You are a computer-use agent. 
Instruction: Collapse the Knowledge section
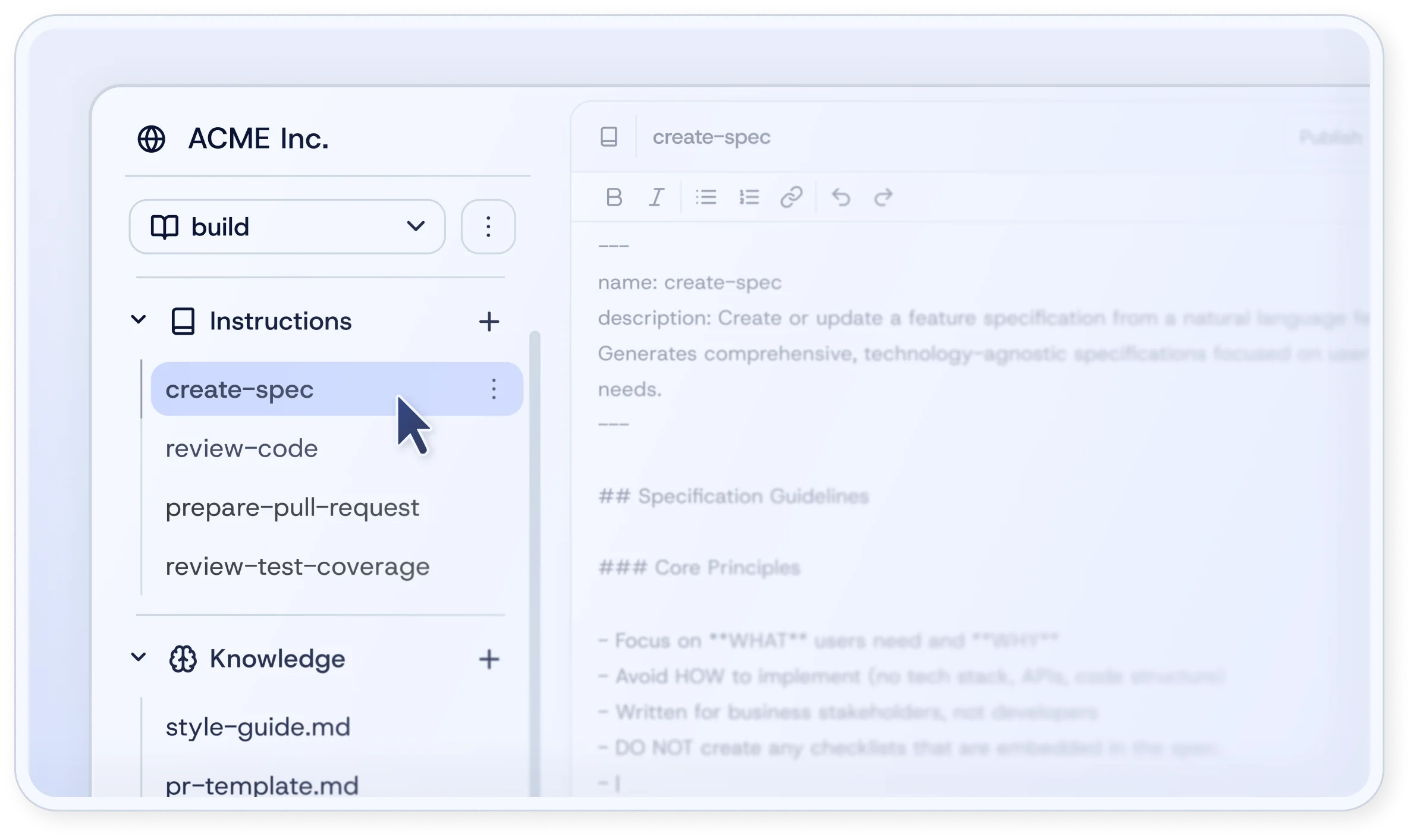pos(138,659)
